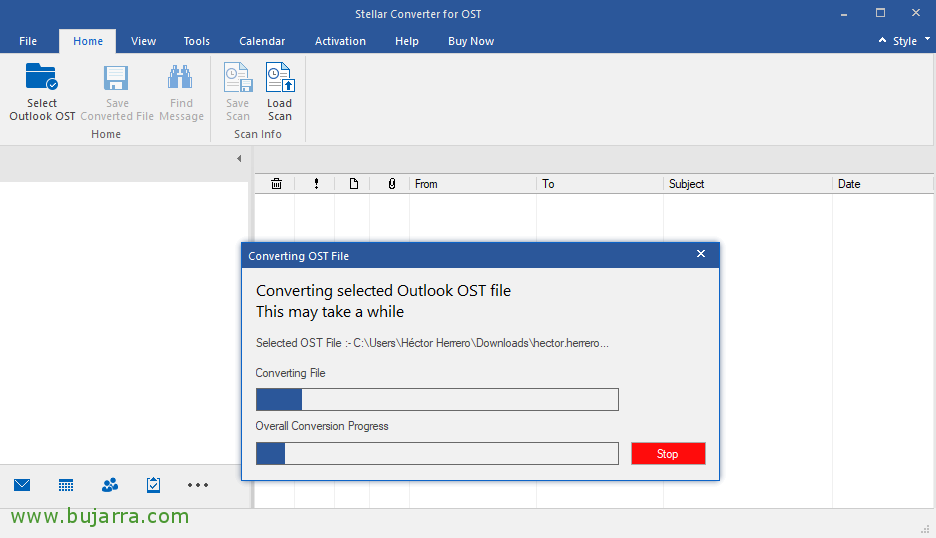Close the Converting OST File dialog
The image size is (936, 538).
(x=701, y=254)
